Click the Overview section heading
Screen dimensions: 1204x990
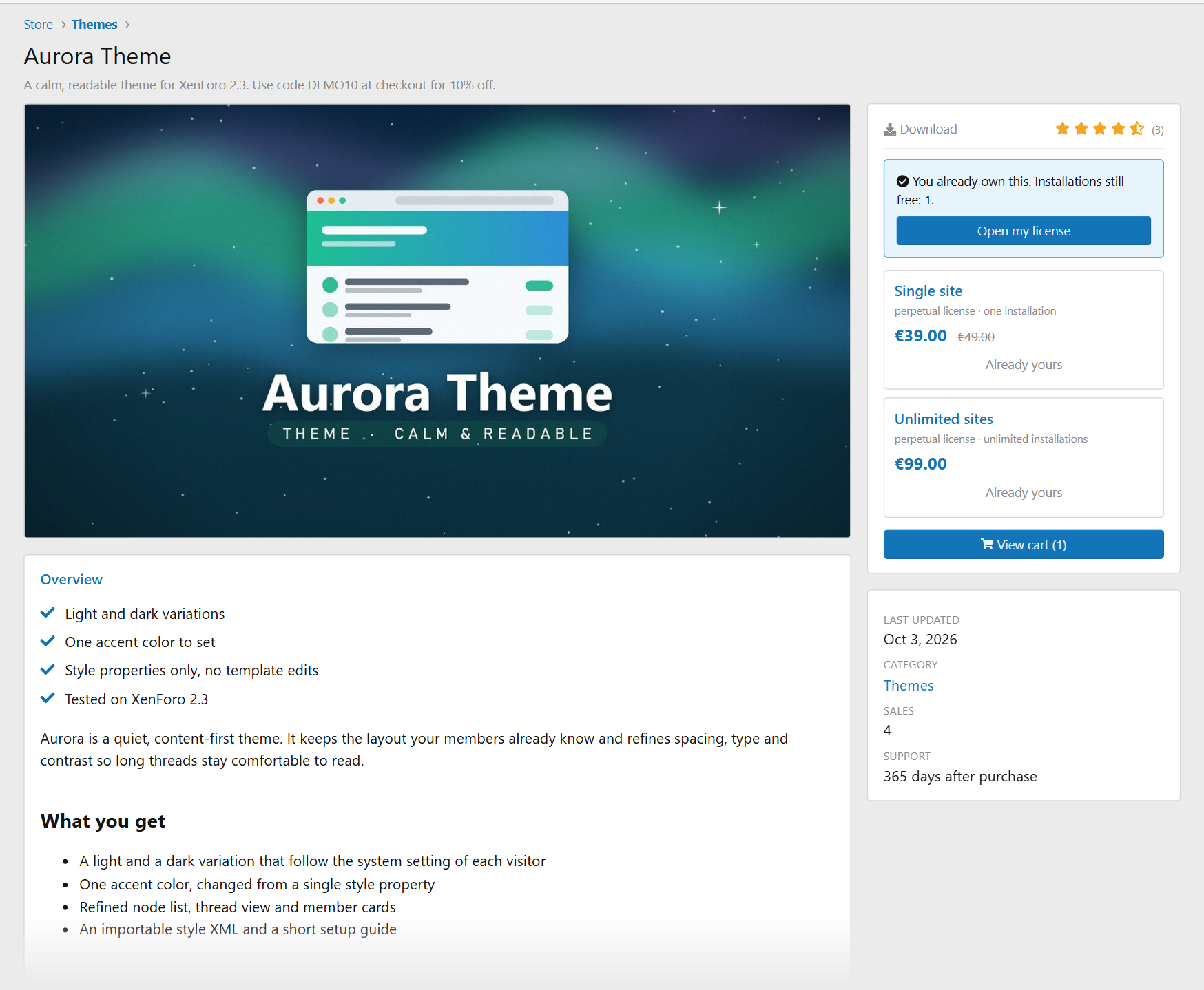pyautogui.click(x=72, y=580)
